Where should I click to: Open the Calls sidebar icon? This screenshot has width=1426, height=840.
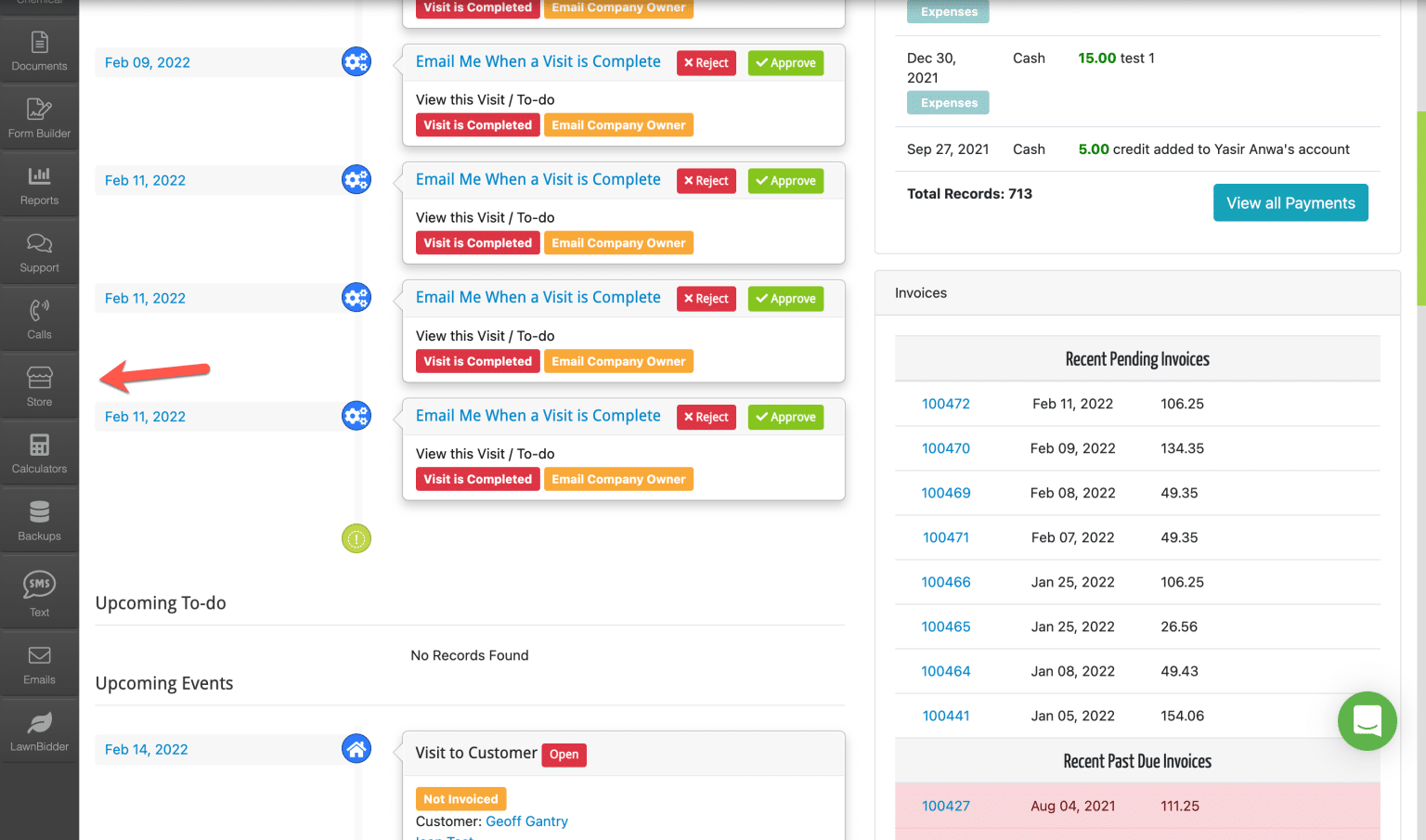pyautogui.click(x=39, y=319)
